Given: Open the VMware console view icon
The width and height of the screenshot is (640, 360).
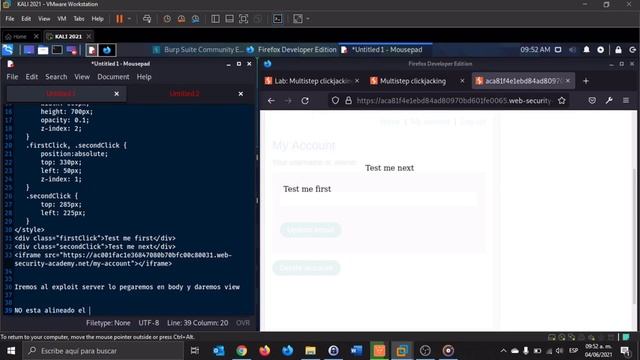Looking at the screenshot, I should coord(278,19).
